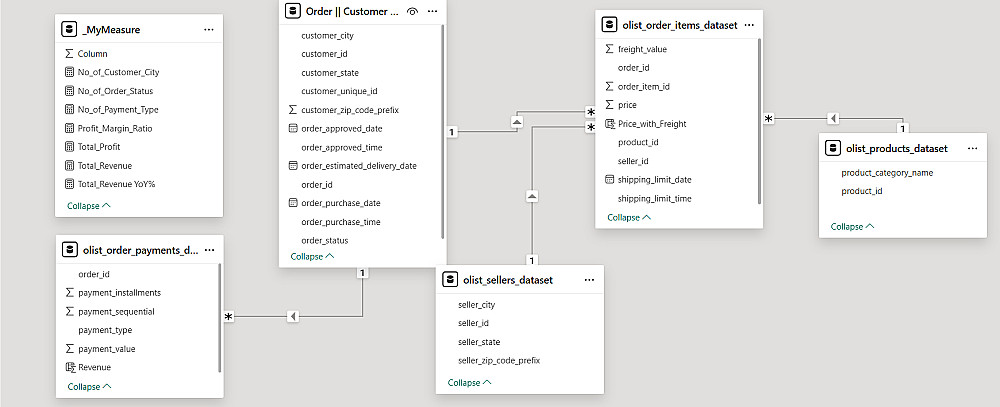This screenshot has height=407, width=1000.
Task: Select the Profit_Margin_Ratio measure
Action: pyautogui.click(x=117, y=129)
